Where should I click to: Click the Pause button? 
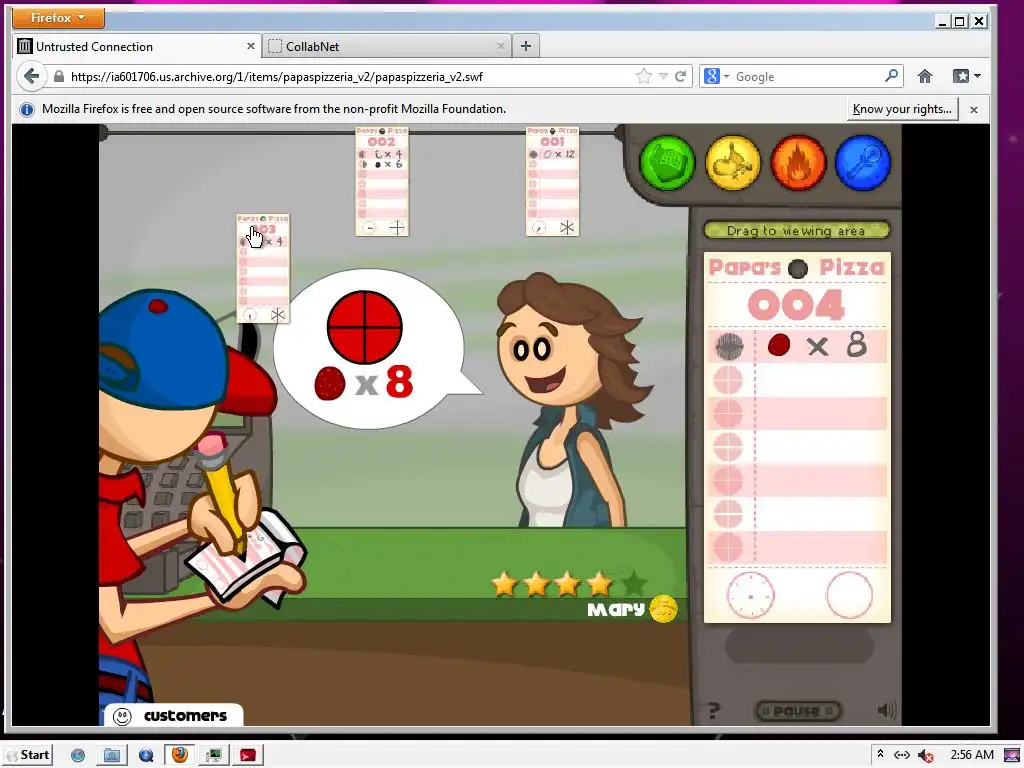click(798, 711)
